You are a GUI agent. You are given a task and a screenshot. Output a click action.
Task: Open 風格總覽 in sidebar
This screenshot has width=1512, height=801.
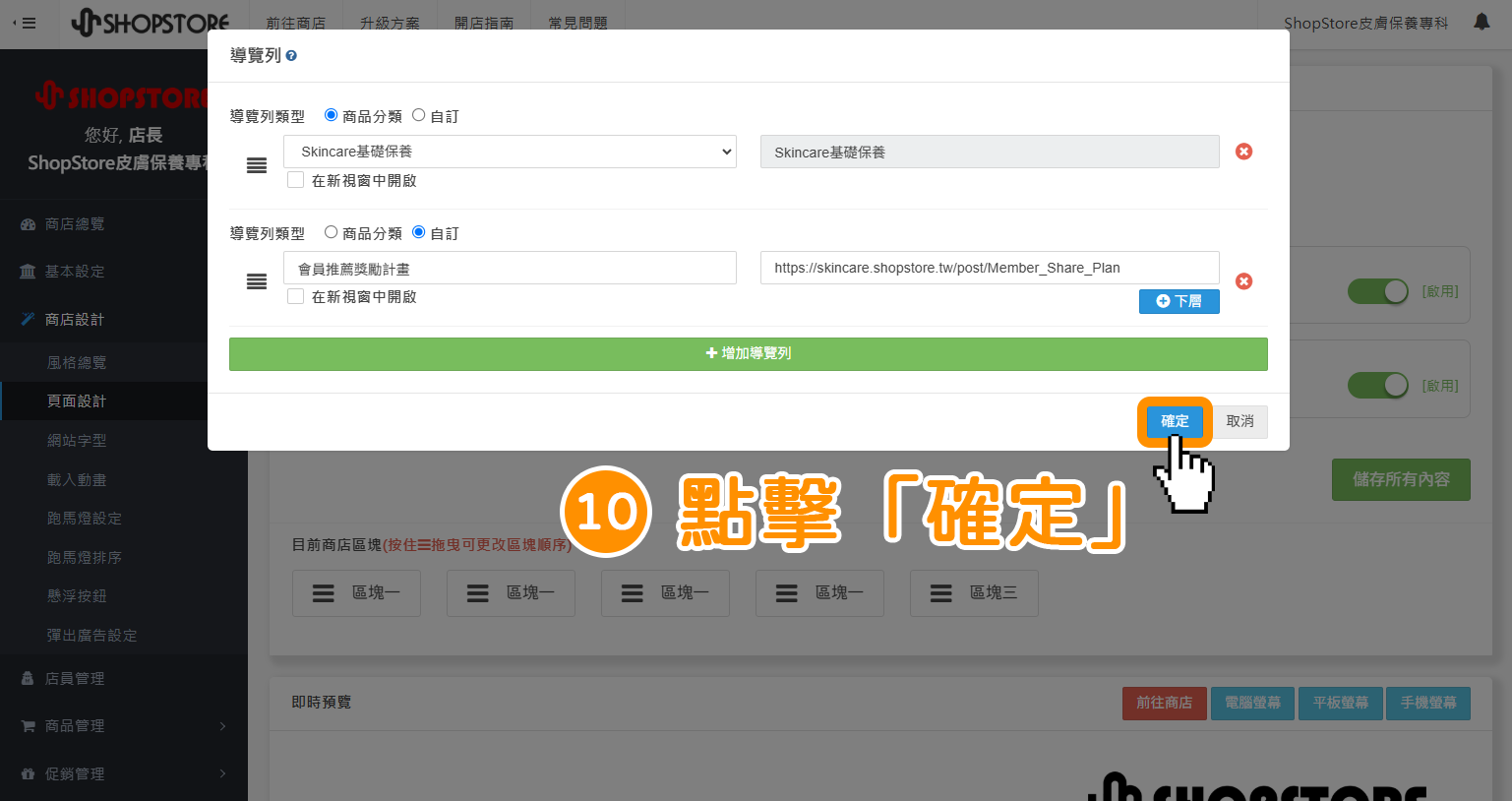coord(77,363)
